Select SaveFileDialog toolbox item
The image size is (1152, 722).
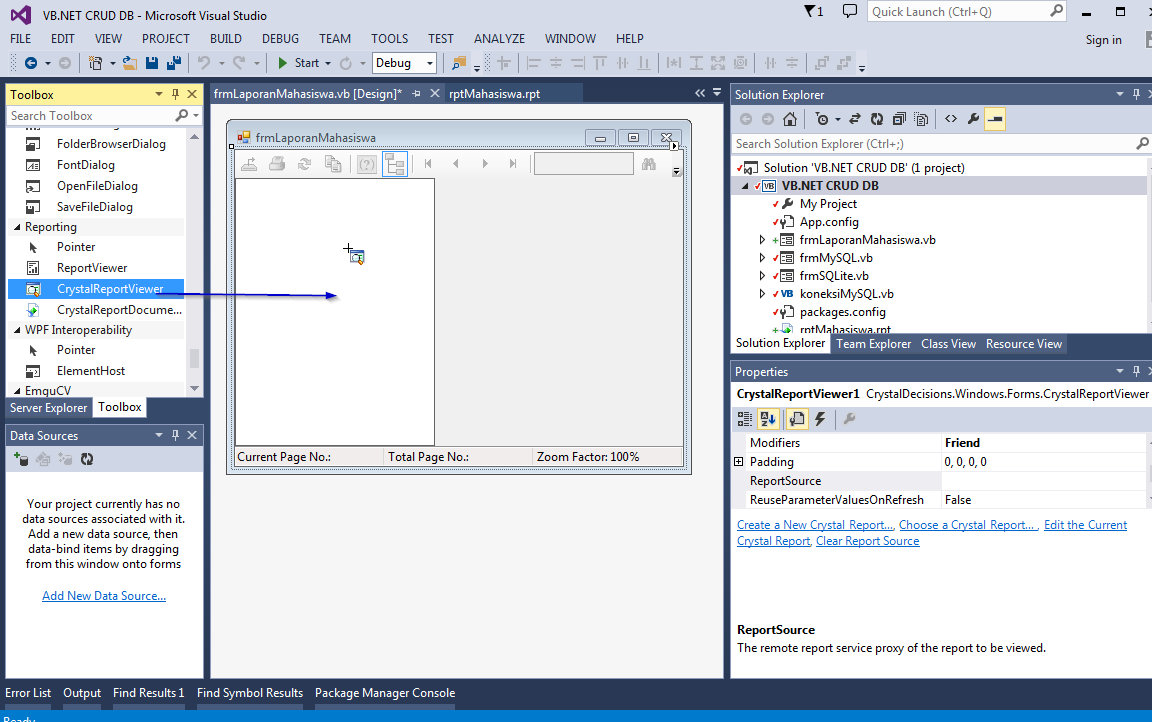95,207
